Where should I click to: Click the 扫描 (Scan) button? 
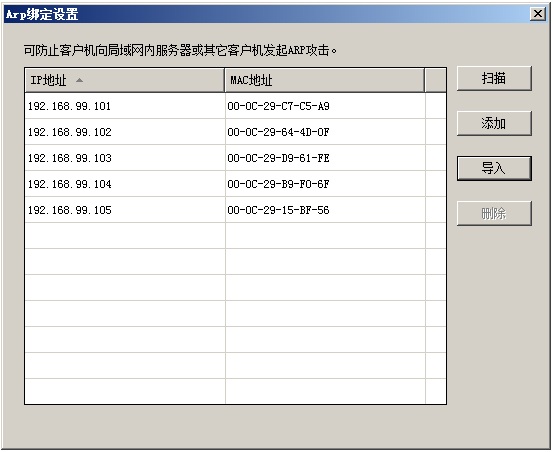(494, 78)
